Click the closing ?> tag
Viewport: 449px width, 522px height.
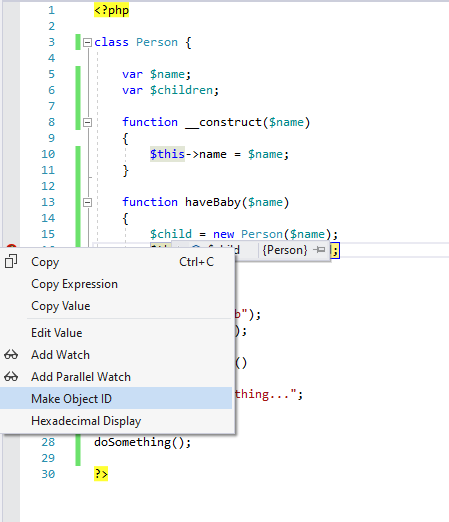click(101, 474)
